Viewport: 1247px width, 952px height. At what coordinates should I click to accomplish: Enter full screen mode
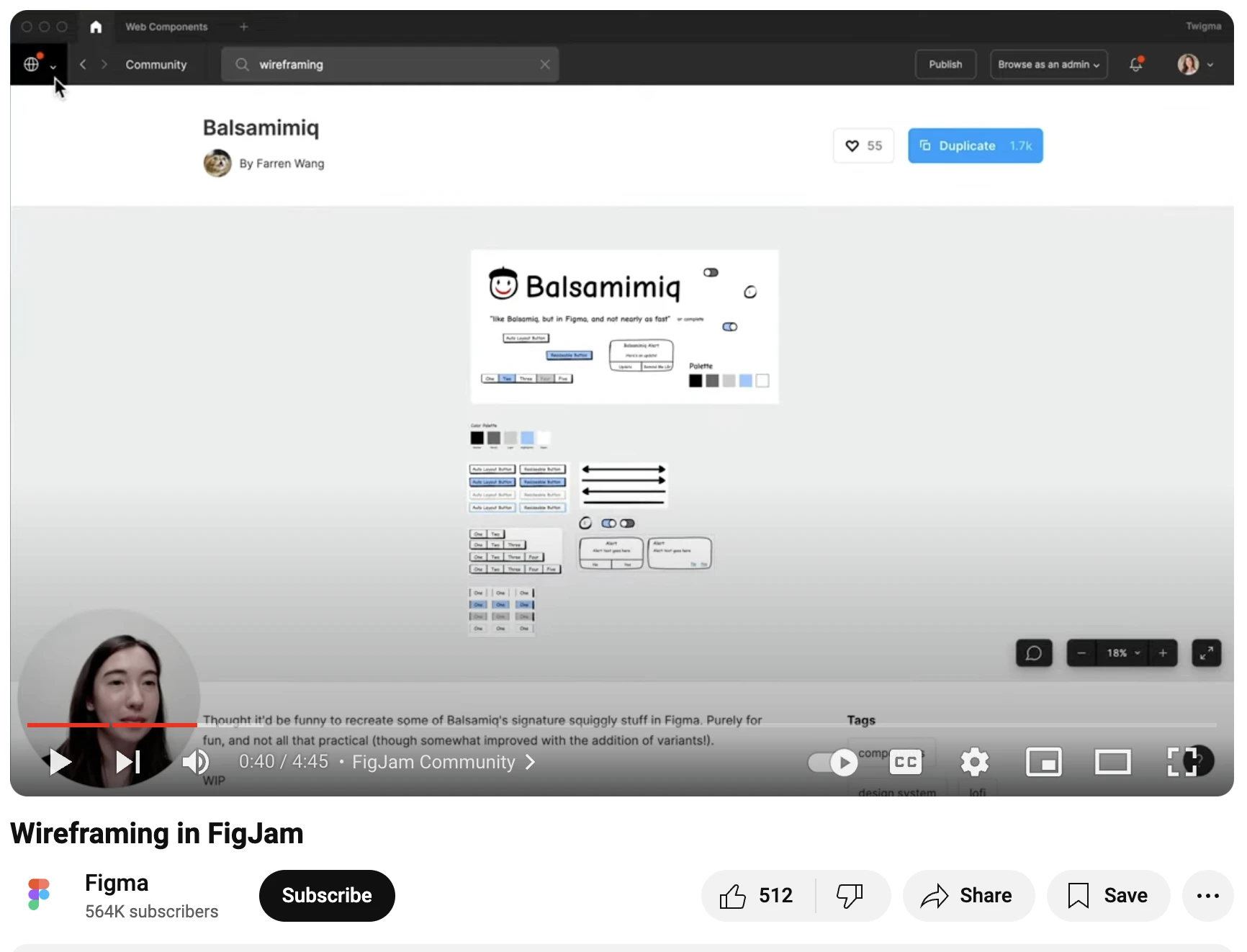tap(1181, 762)
